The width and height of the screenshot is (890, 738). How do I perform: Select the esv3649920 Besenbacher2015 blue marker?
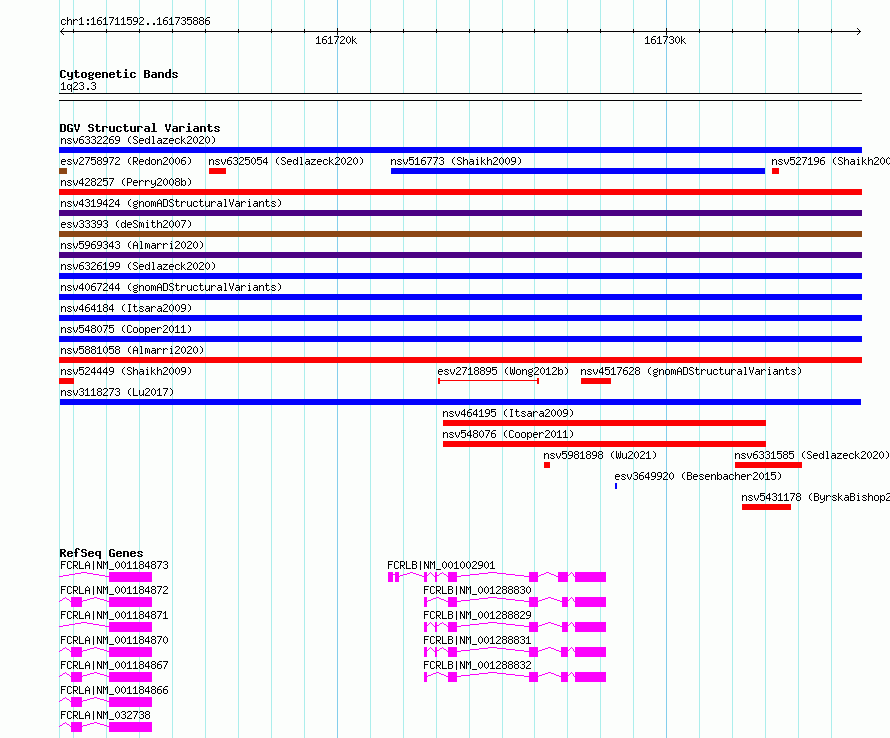point(616,486)
